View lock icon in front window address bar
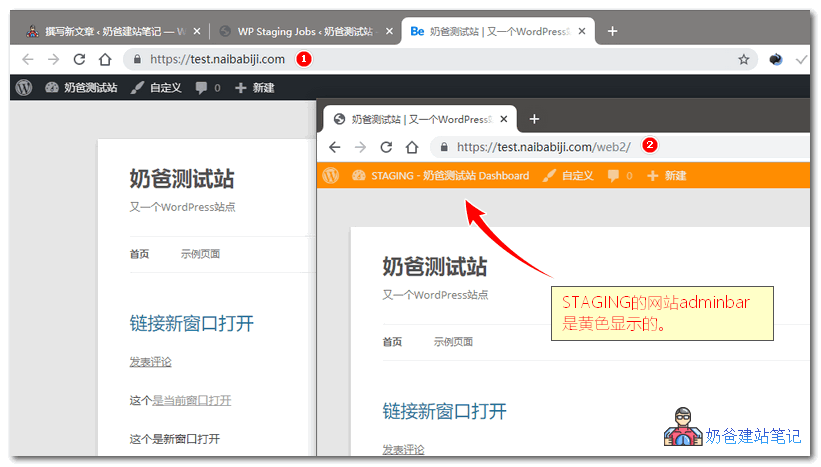The image size is (821, 467). click(x=444, y=147)
